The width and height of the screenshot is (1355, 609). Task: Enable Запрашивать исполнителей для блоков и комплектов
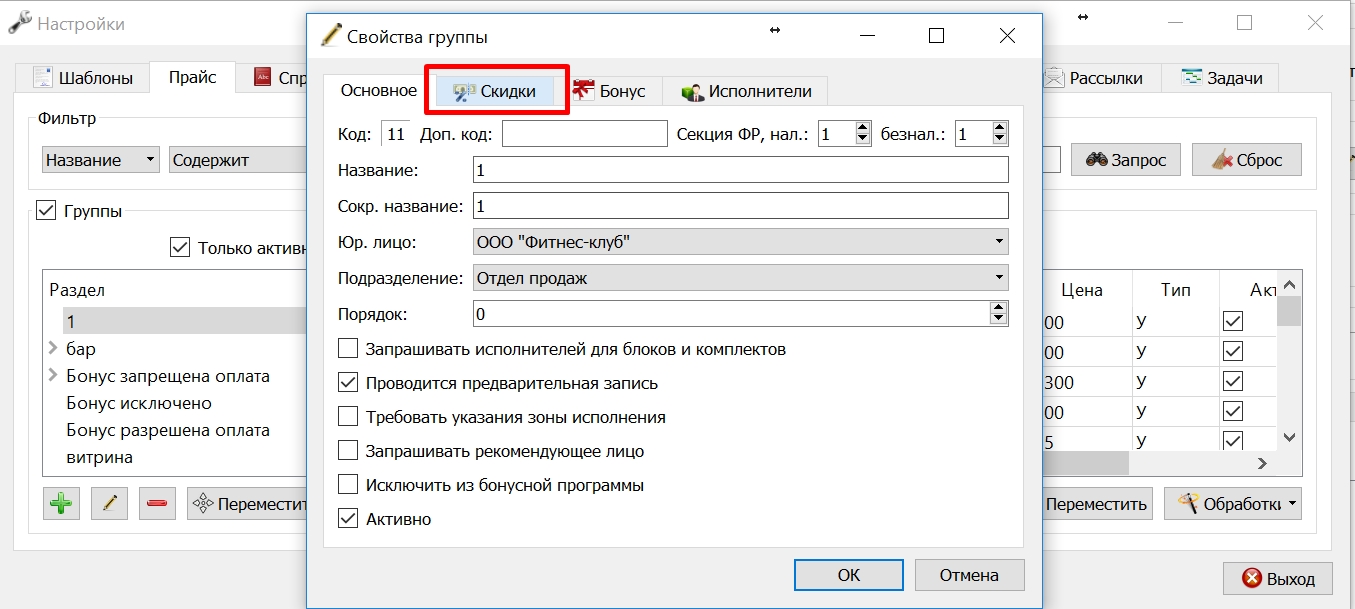tap(348, 349)
